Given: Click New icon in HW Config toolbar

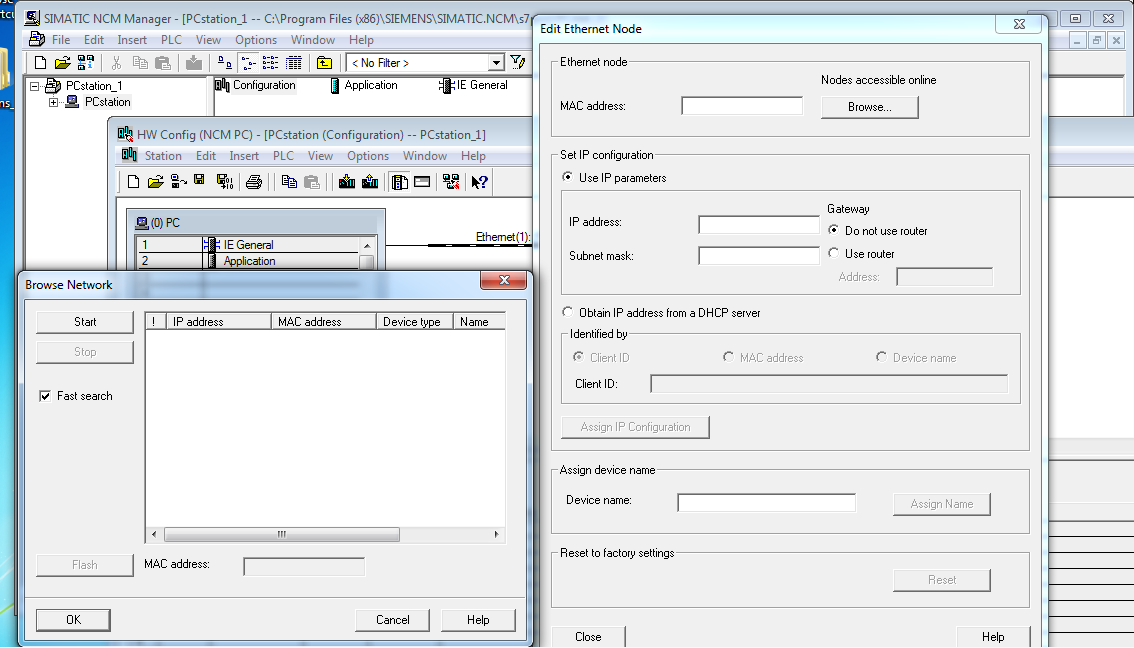Looking at the screenshot, I should click(x=133, y=182).
